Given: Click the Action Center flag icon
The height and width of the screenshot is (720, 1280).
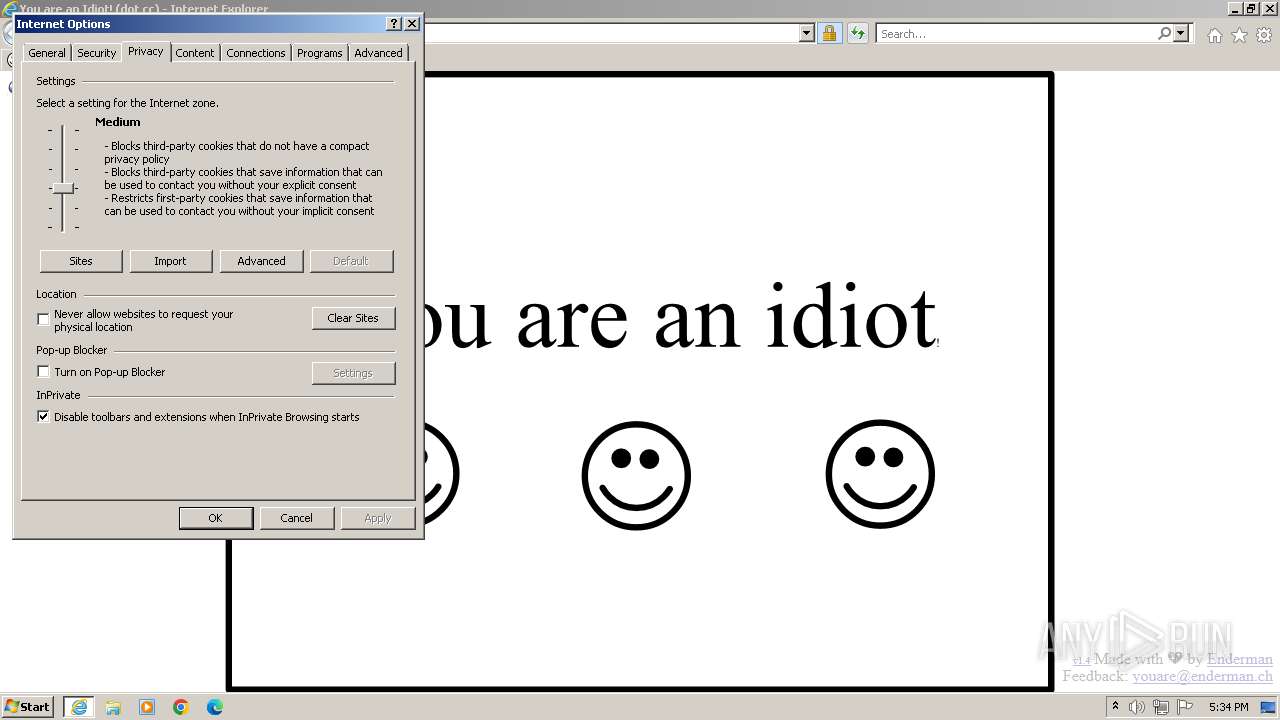Looking at the screenshot, I should click(x=1185, y=707).
